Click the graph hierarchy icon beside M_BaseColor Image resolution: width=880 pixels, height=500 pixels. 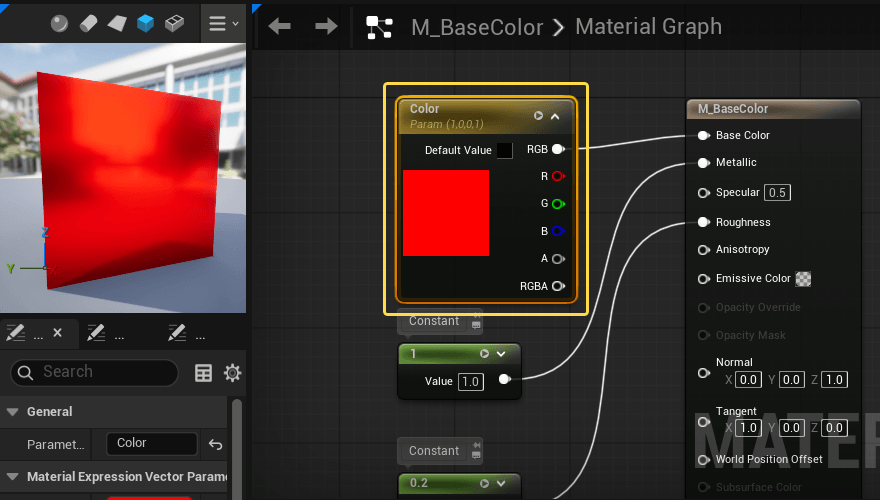[x=379, y=27]
